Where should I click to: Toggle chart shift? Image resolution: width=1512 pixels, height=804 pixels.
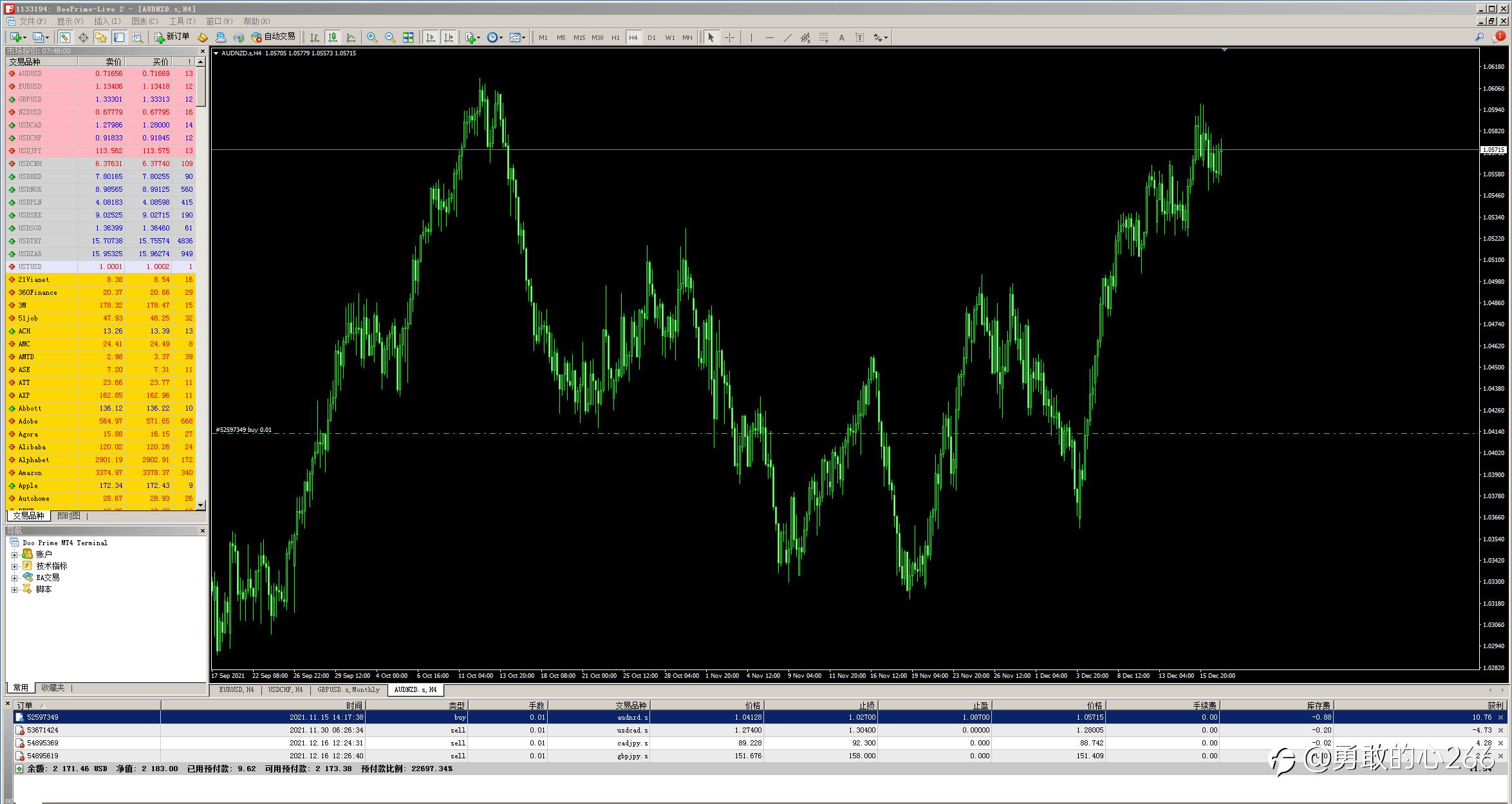(x=449, y=37)
